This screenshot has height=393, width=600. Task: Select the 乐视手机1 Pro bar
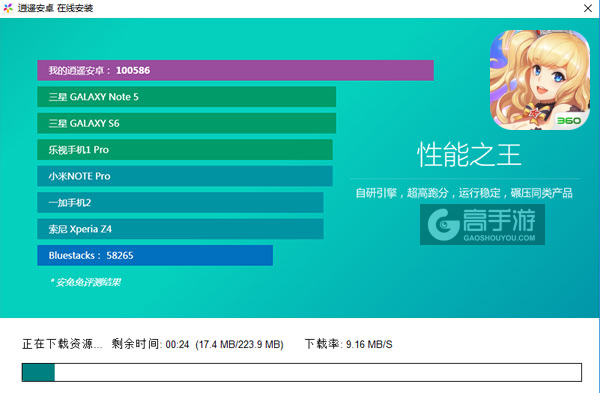(185, 150)
